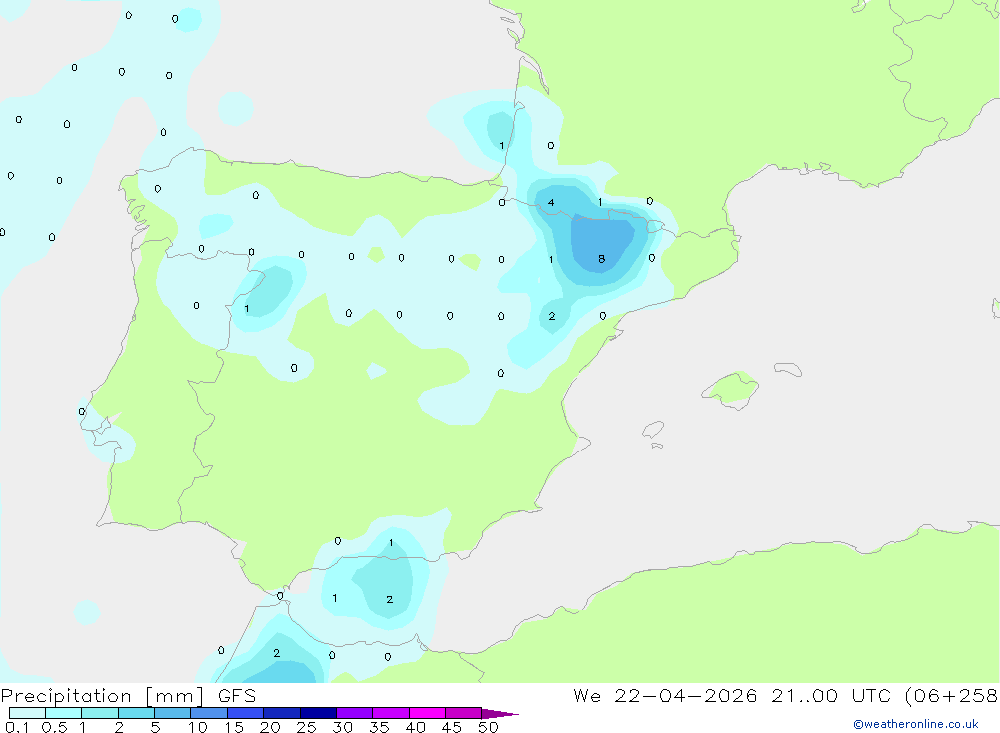The height and width of the screenshot is (733, 1000).
Task: Click the '8' precipitation value on the map
Action: [601, 259]
